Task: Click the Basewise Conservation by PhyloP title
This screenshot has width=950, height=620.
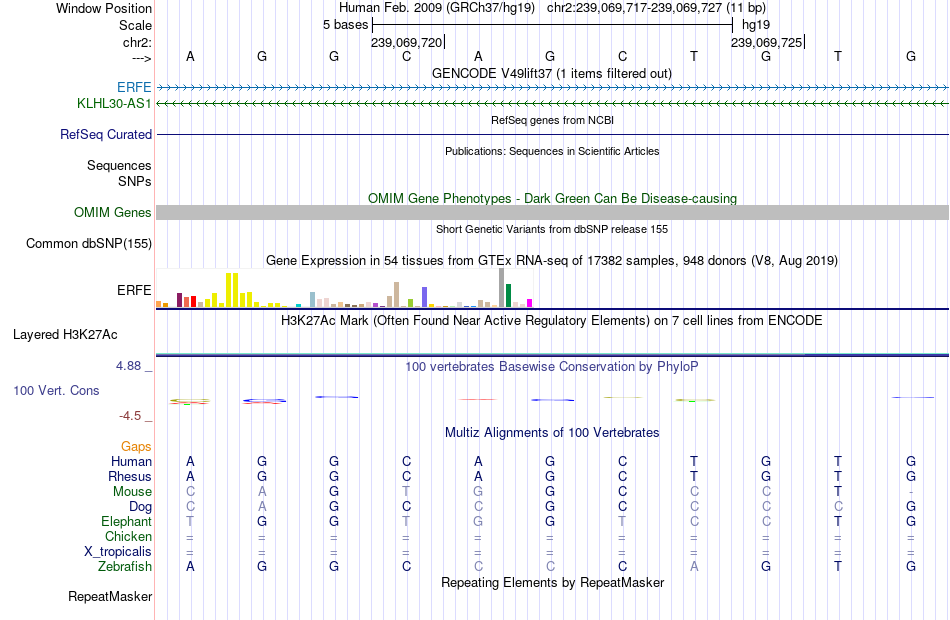Action: click(x=552, y=367)
